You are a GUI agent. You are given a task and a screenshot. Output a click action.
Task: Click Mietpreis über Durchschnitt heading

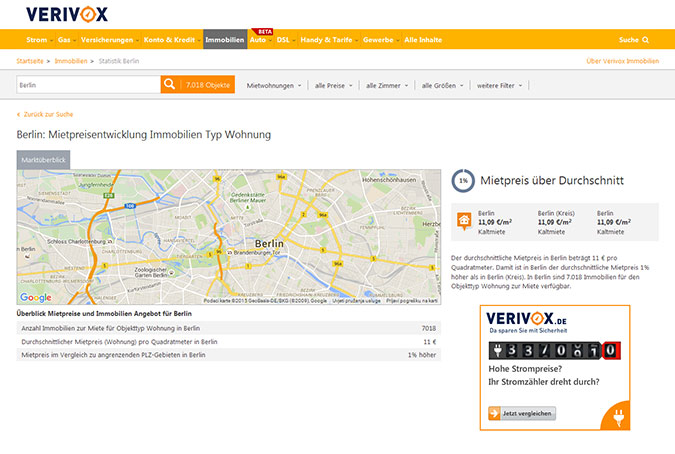click(552, 181)
